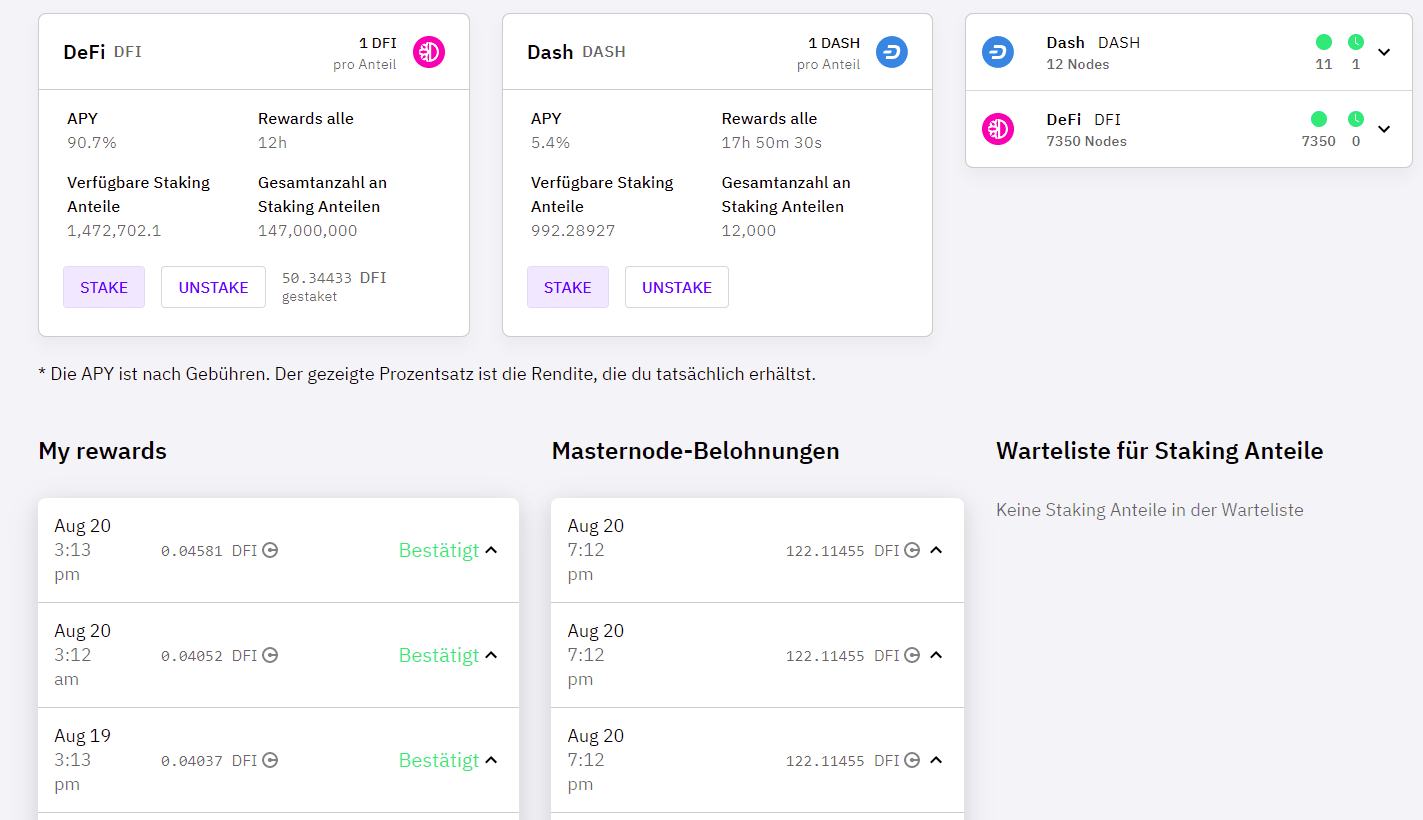Click the 7350 Nodes label under DeFi
This screenshot has height=820, width=1423.
coord(1086,142)
